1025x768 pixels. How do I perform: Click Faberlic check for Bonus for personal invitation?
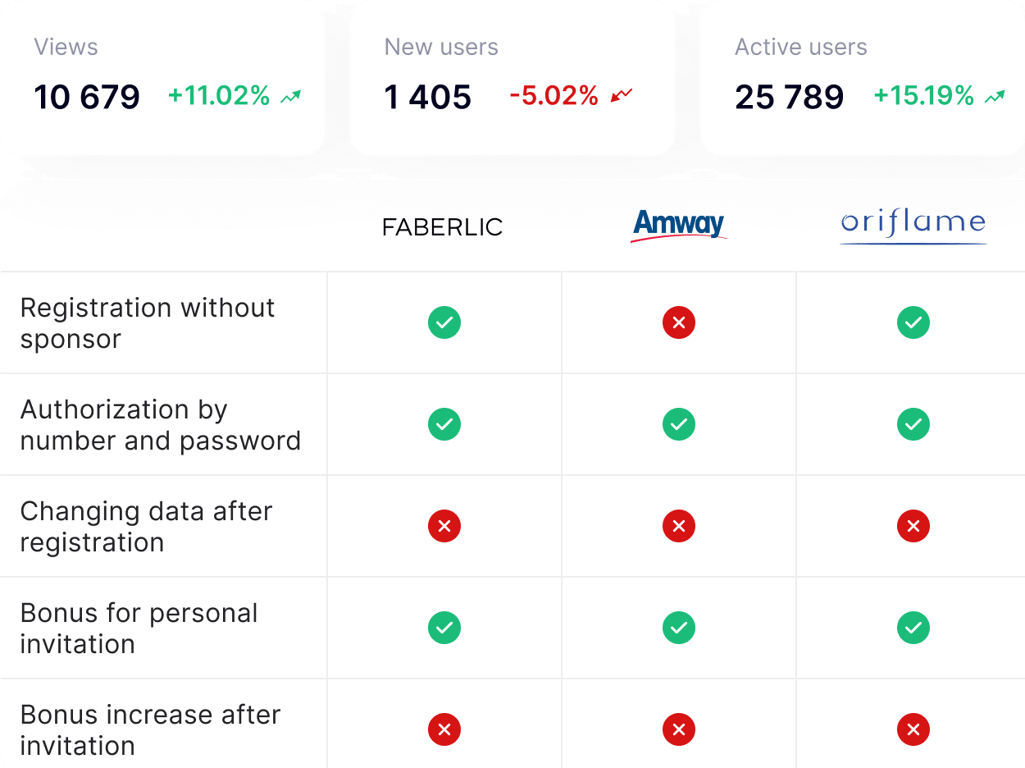tap(445, 627)
